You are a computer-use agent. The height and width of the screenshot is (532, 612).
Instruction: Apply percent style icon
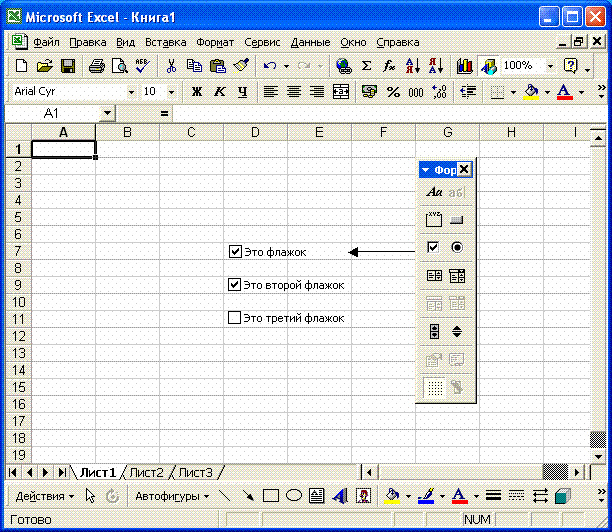(x=393, y=92)
